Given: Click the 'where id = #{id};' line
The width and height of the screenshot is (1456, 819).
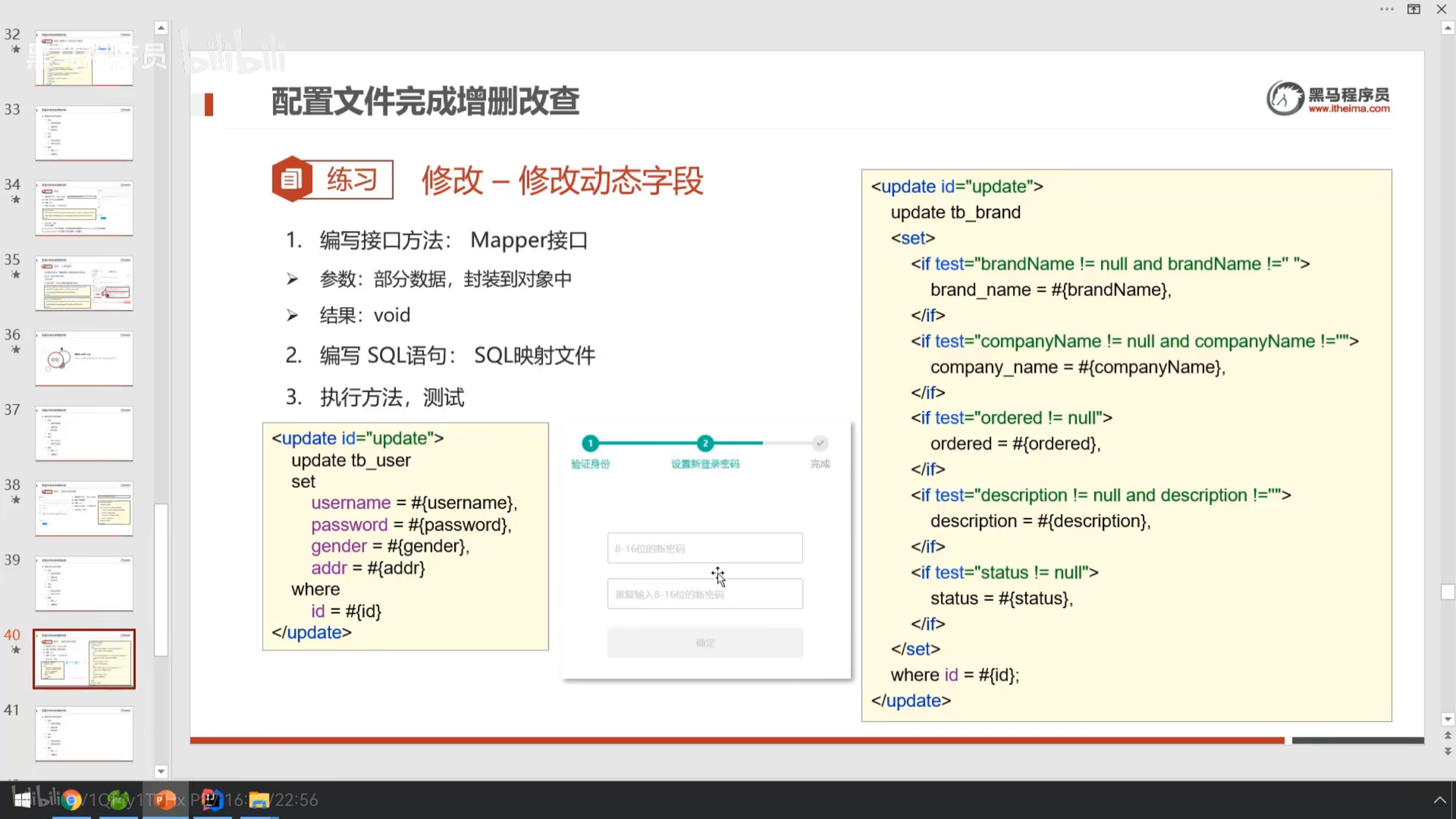Looking at the screenshot, I should [x=955, y=675].
